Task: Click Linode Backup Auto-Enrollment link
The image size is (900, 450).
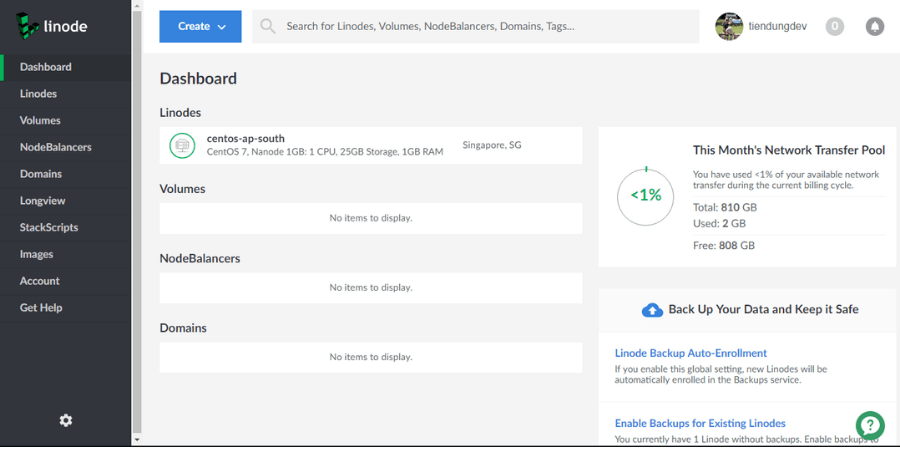Action: point(690,353)
